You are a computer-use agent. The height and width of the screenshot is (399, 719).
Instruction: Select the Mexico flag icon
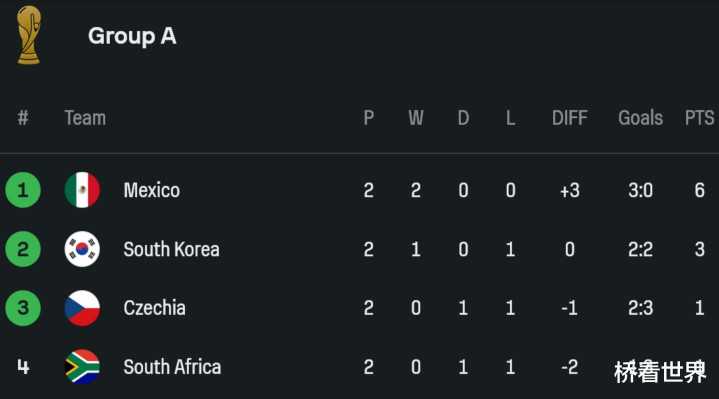[82, 190]
